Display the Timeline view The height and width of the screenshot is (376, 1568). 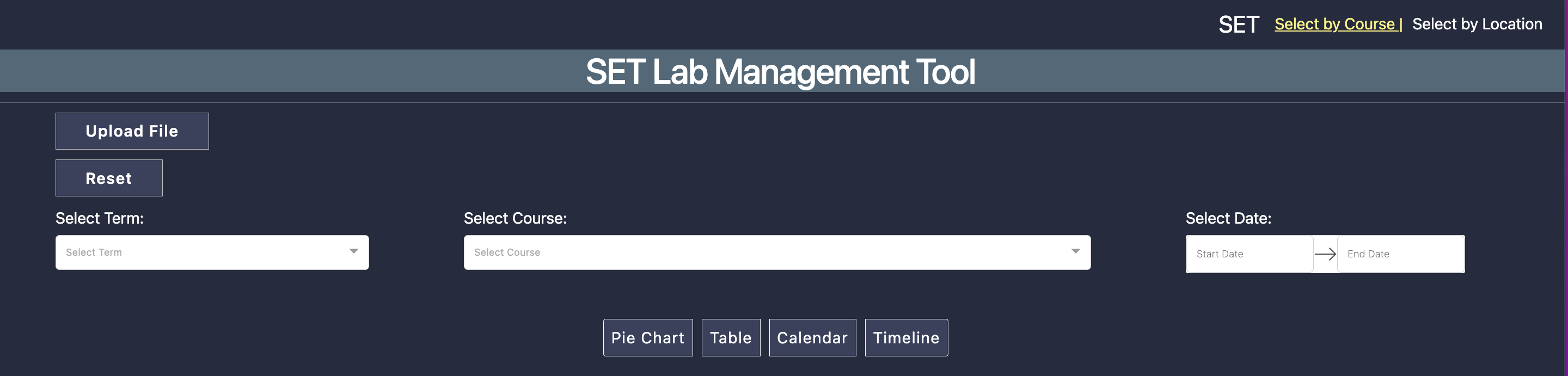click(x=906, y=338)
